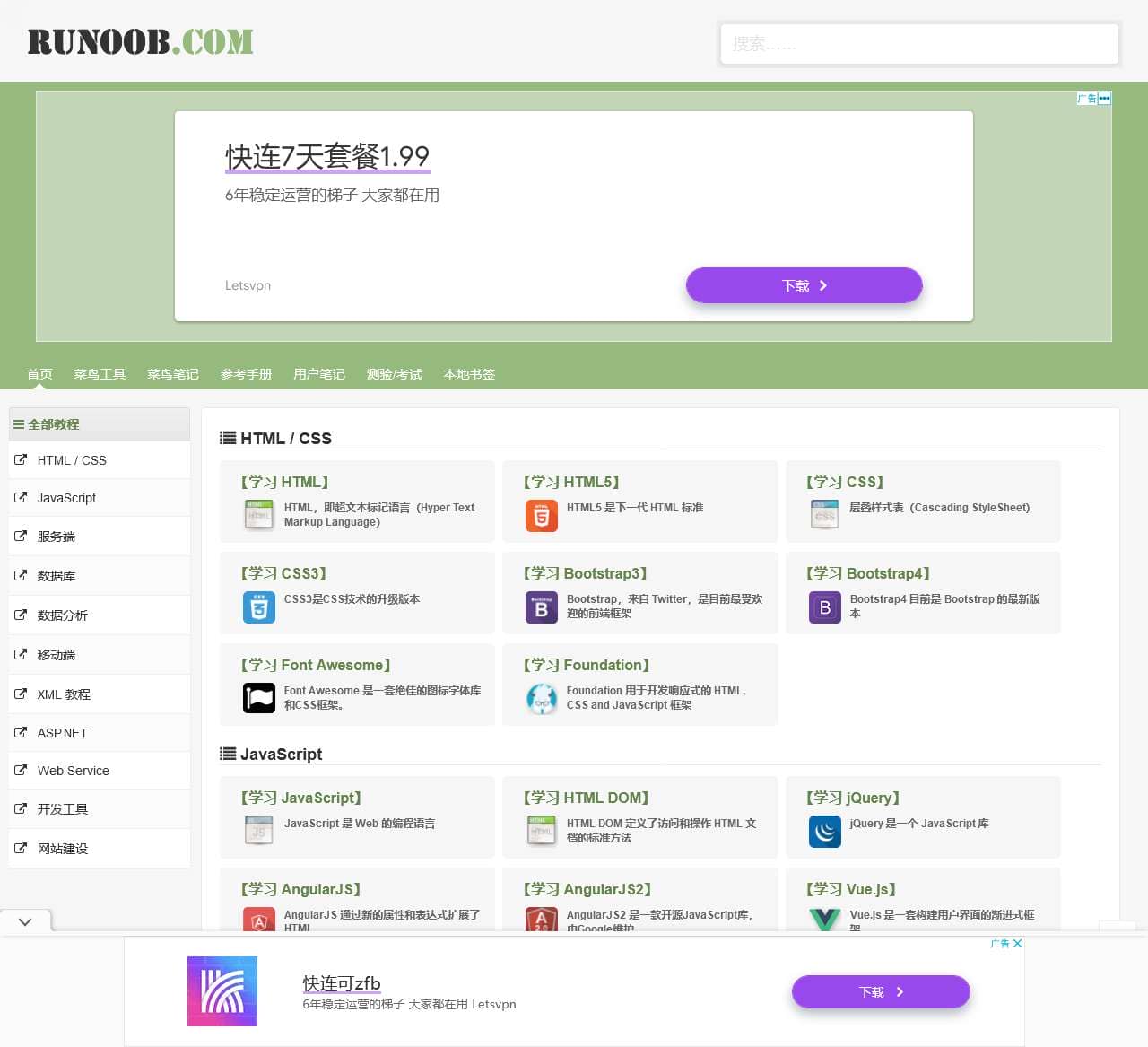Click the HTML5 orange shield icon
1148x1047 pixels.
click(541, 516)
